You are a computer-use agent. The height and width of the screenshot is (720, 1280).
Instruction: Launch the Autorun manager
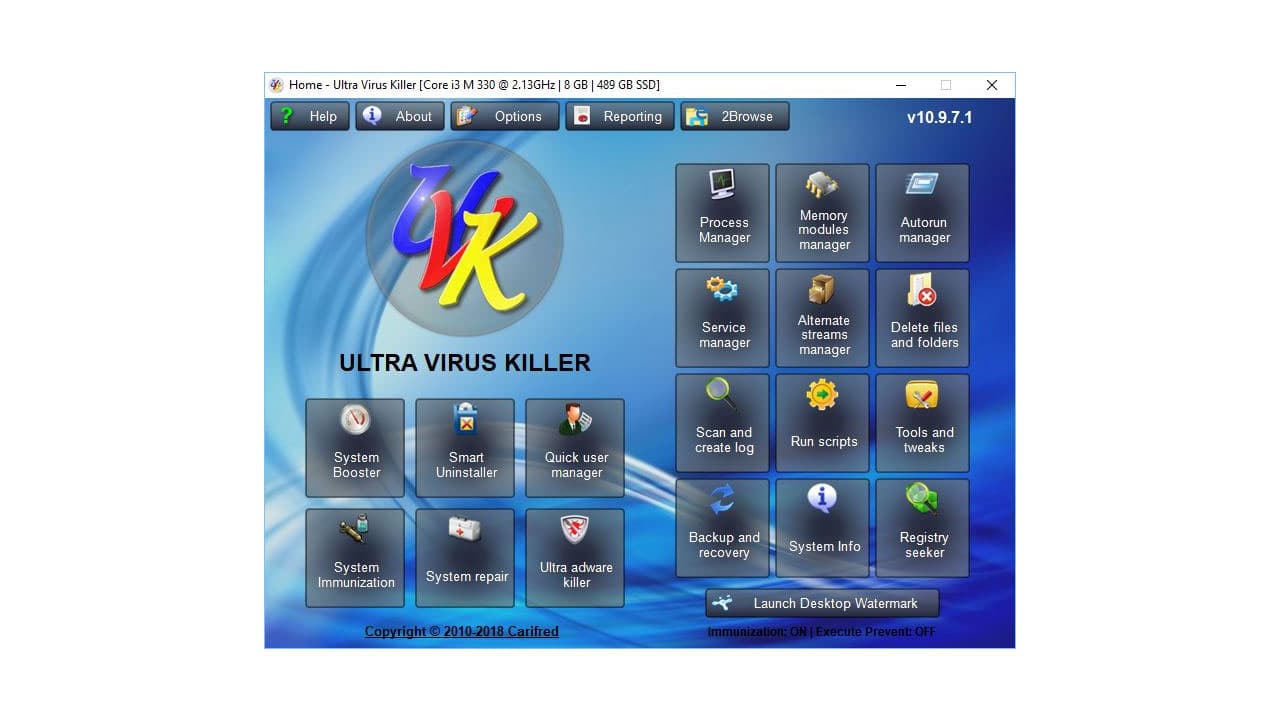(922, 212)
